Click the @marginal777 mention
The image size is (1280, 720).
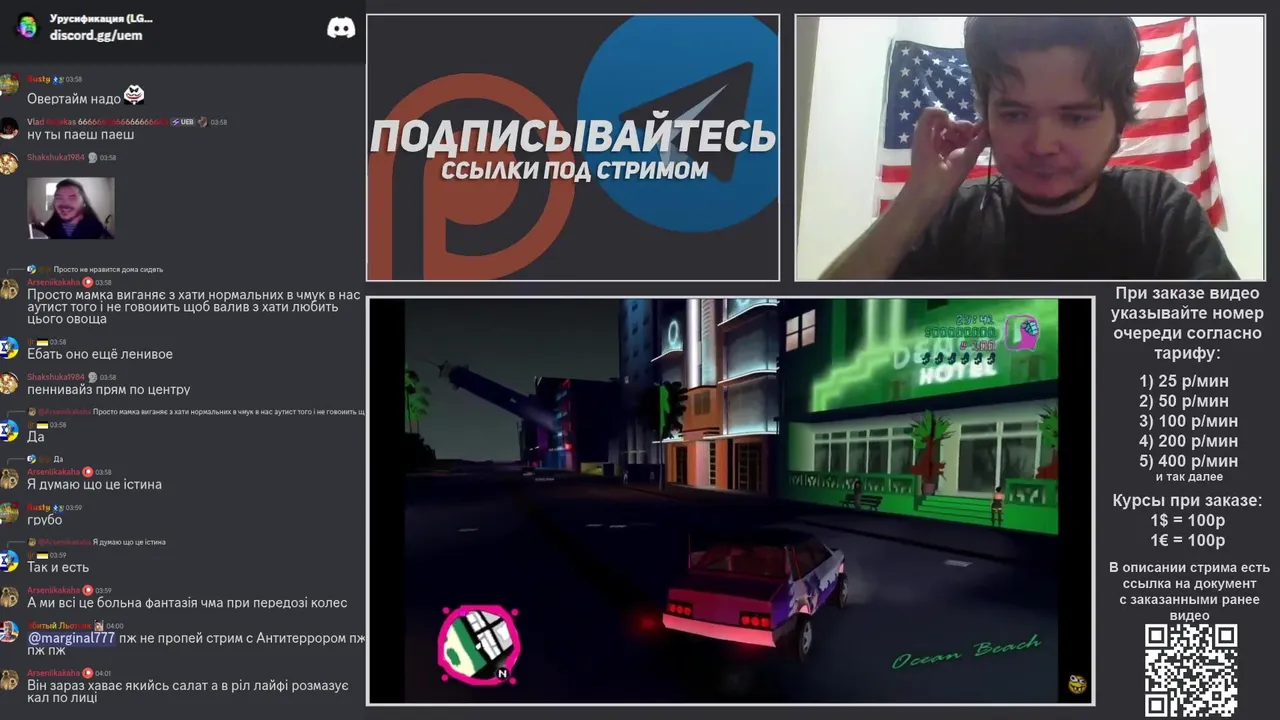(71, 638)
